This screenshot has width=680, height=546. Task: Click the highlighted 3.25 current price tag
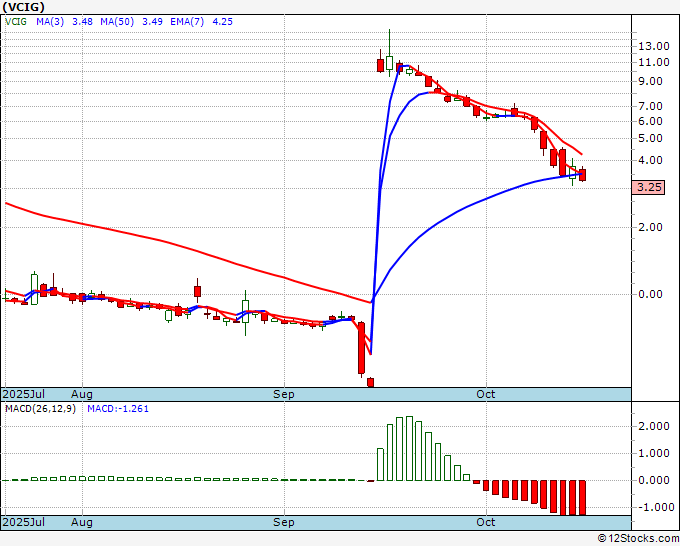648,187
